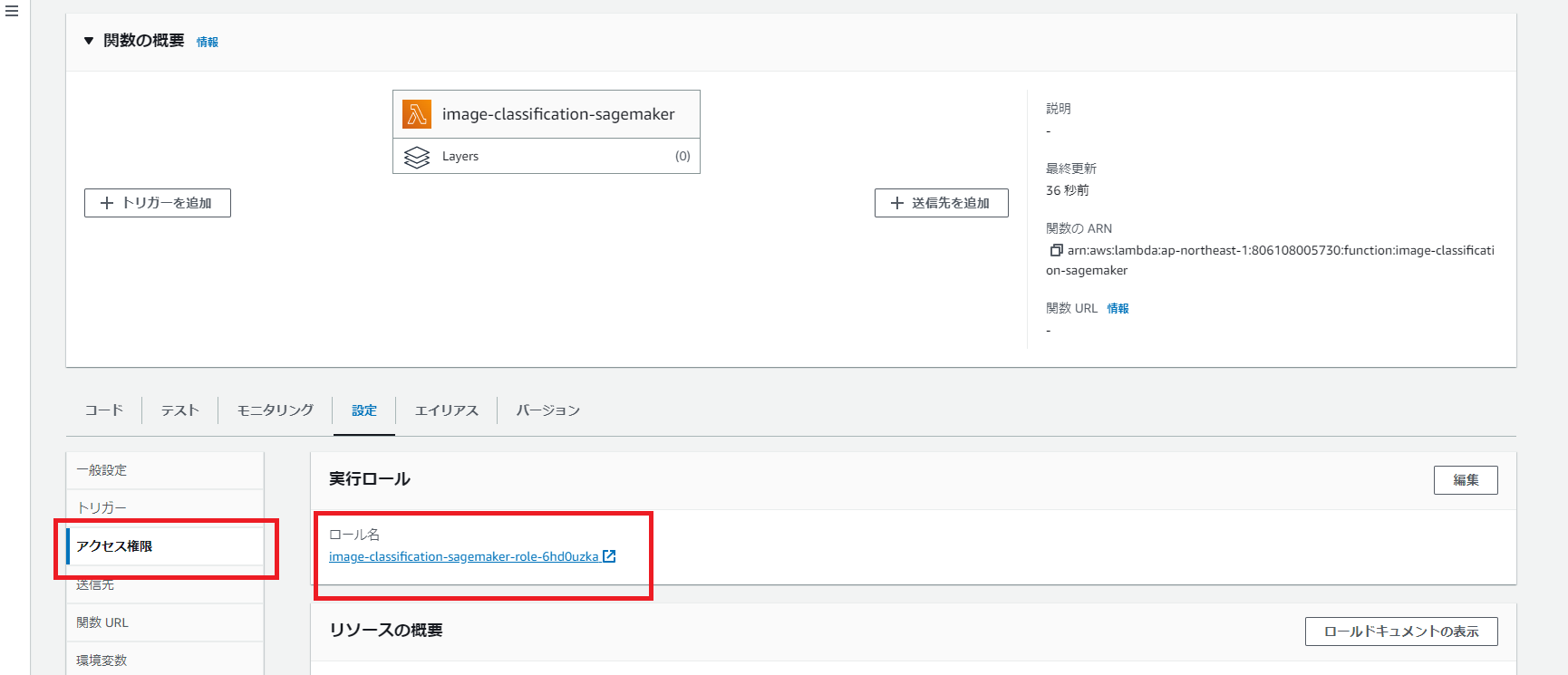Viewport: 1568px width, 675px height.
Task: Select the 設定 tab
Action: [x=364, y=410]
